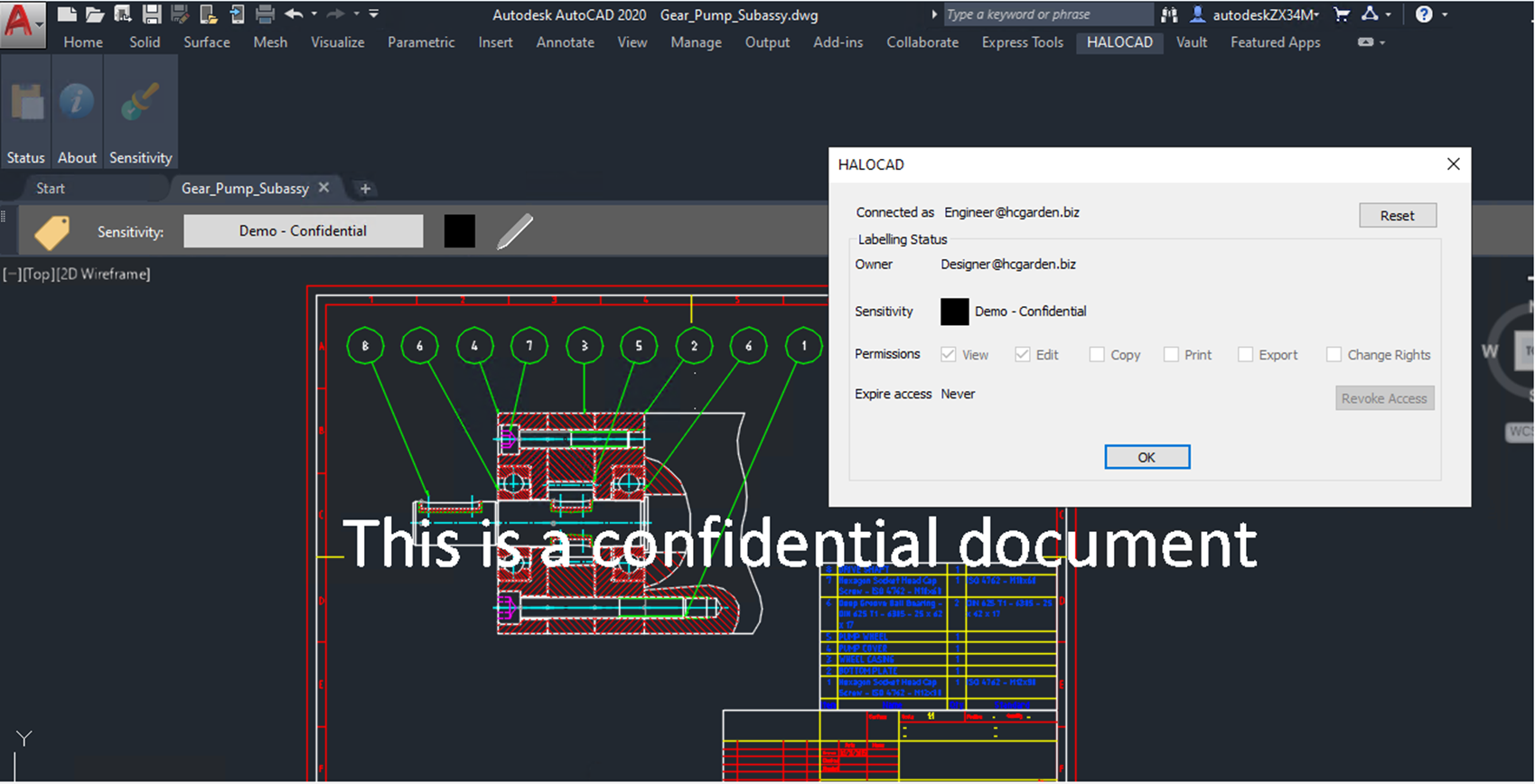
Task: Open the Vault ribbon tab
Action: pyautogui.click(x=1192, y=42)
